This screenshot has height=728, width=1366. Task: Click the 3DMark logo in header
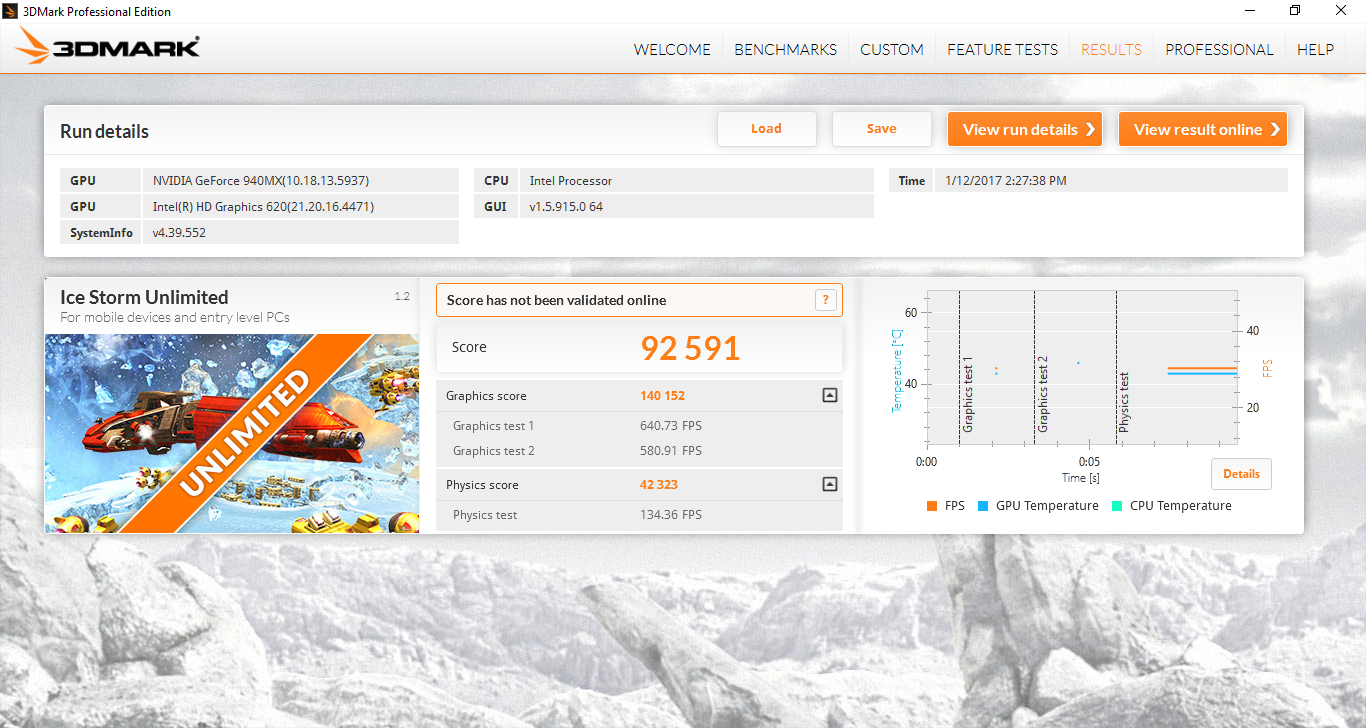pos(108,46)
